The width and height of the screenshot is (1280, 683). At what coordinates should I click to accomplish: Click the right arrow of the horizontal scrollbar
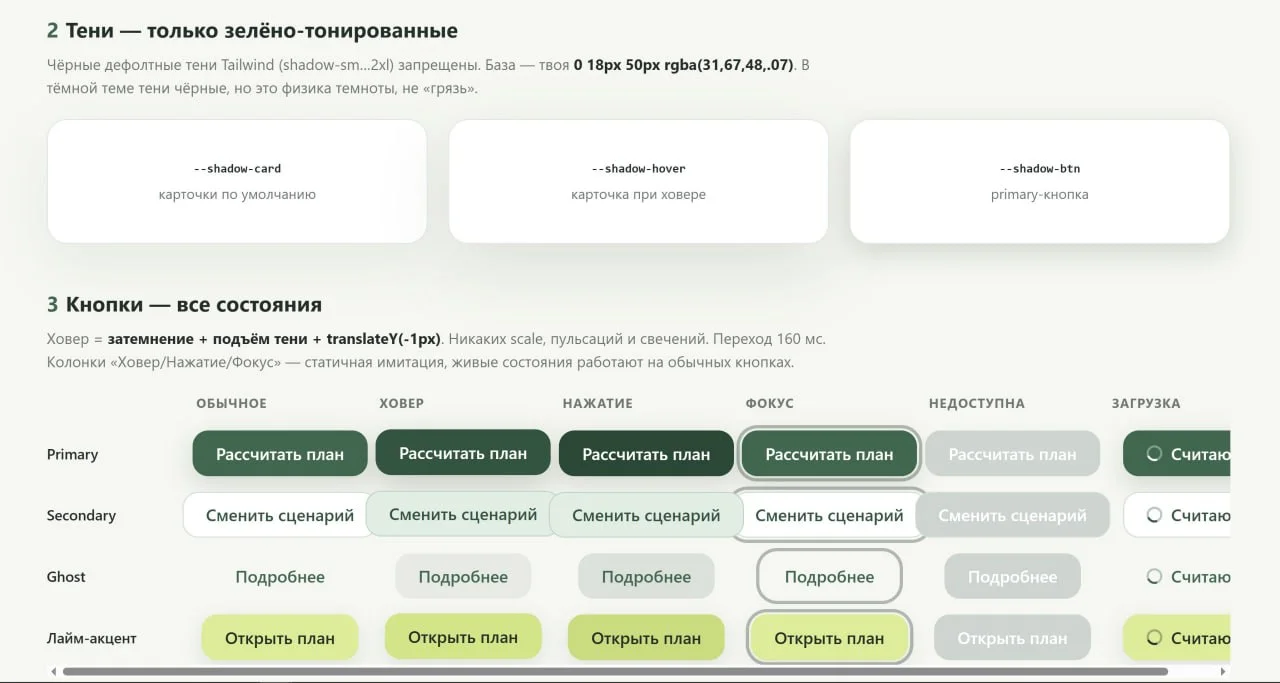[x=1224, y=671]
